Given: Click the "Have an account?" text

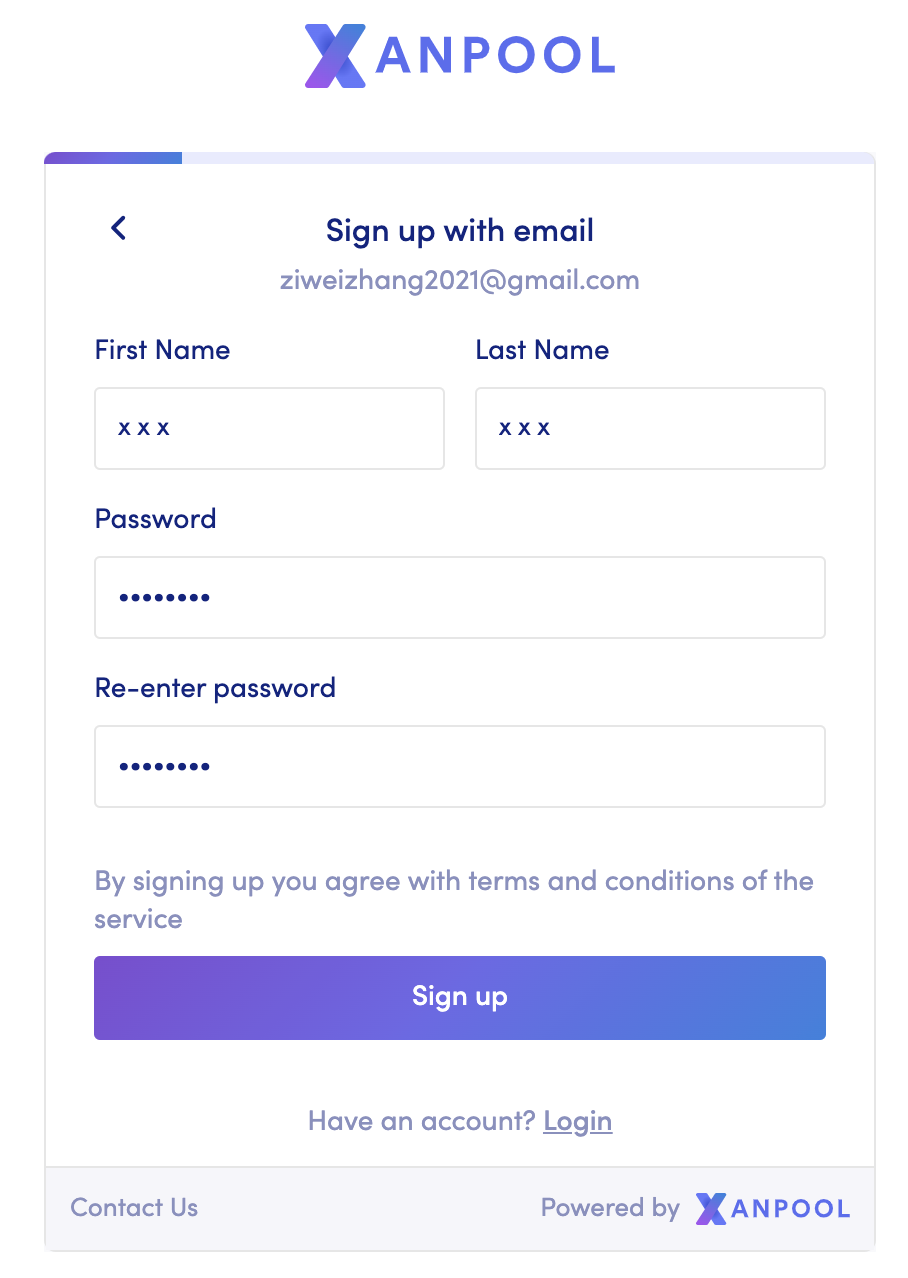Looking at the screenshot, I should coord(421,1121).
